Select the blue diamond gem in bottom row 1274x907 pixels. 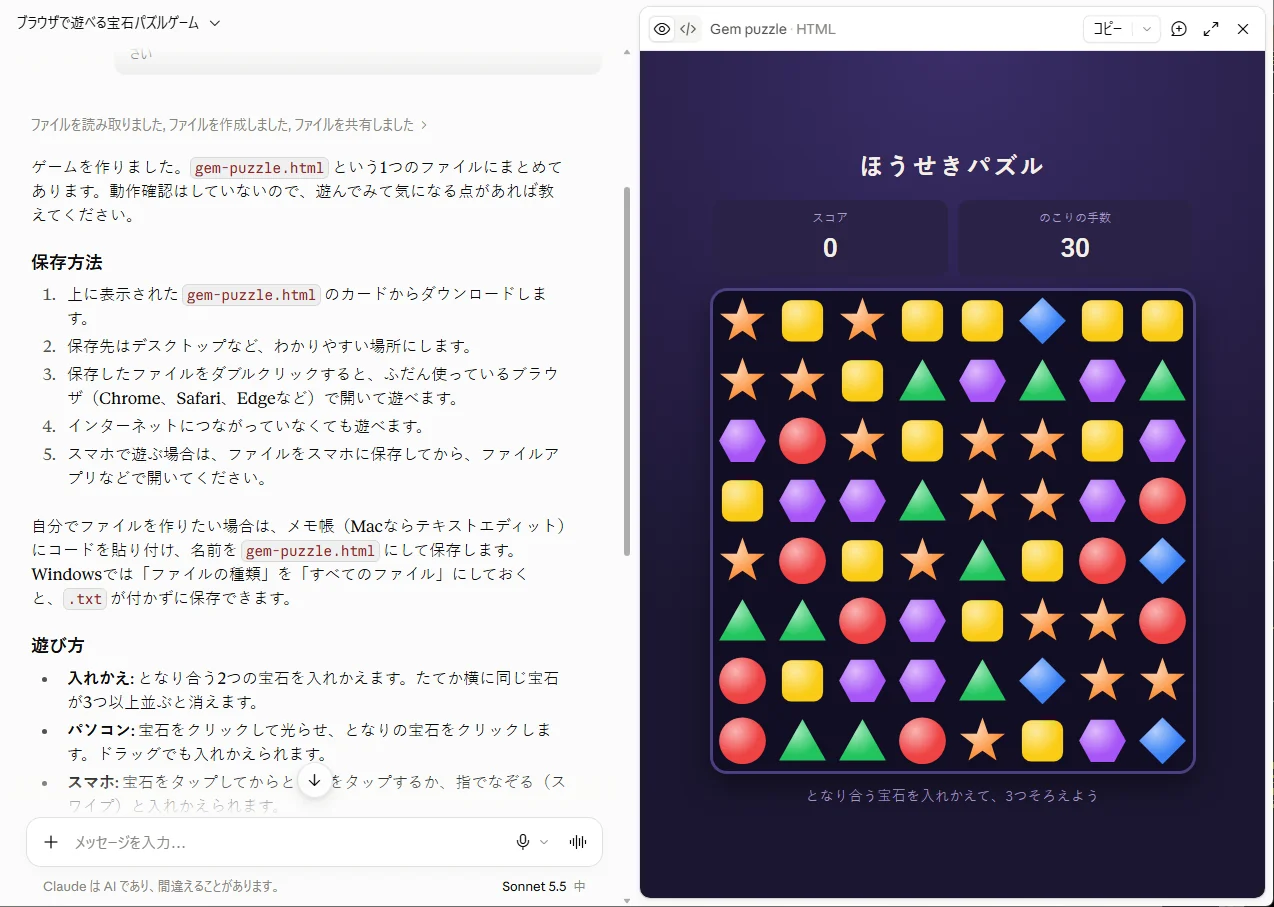[x=1162, y=741]
